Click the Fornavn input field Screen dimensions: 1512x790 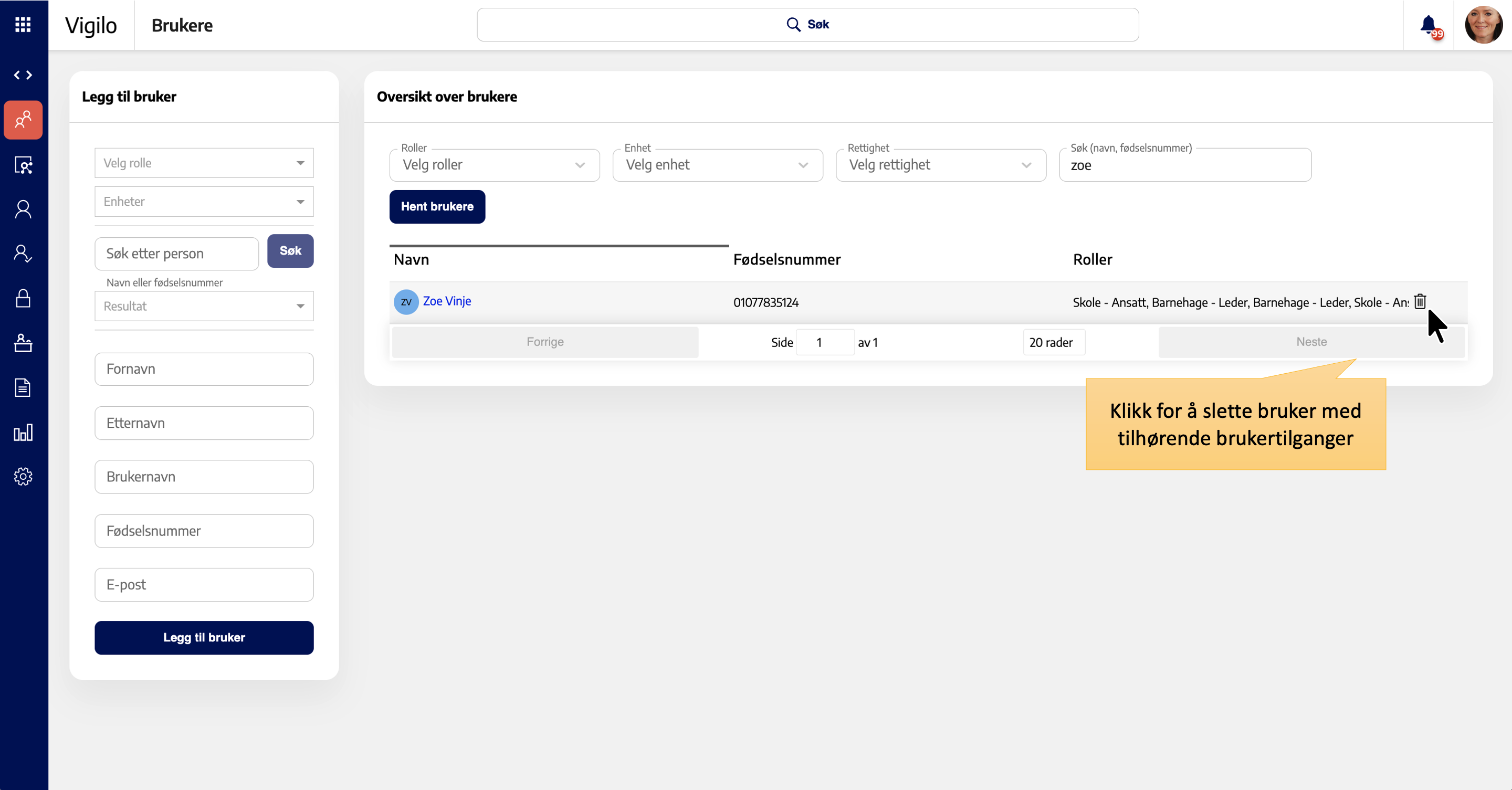[204, 369]
